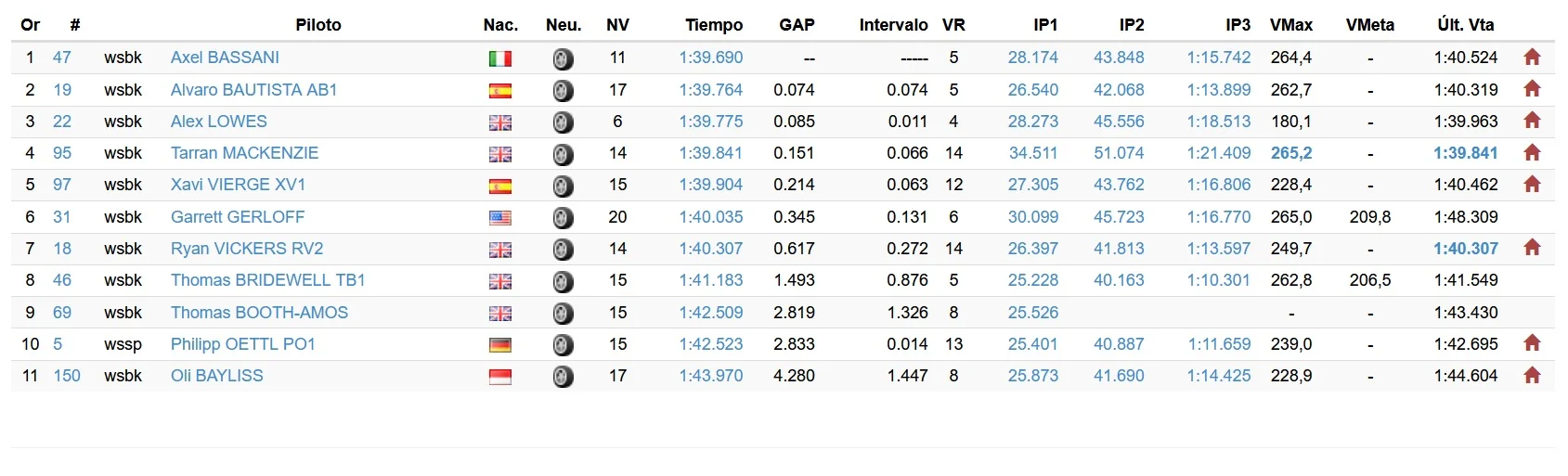Click the VMax column header
The height and width of the screenshot is (476, 1568).
point(1291,25)
